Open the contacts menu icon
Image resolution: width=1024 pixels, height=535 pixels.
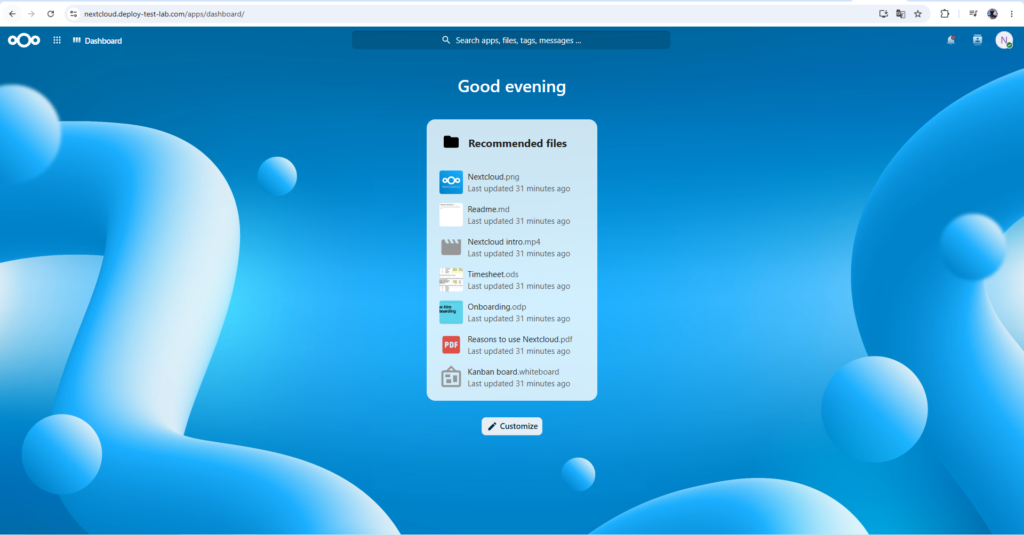click(977, 41)
